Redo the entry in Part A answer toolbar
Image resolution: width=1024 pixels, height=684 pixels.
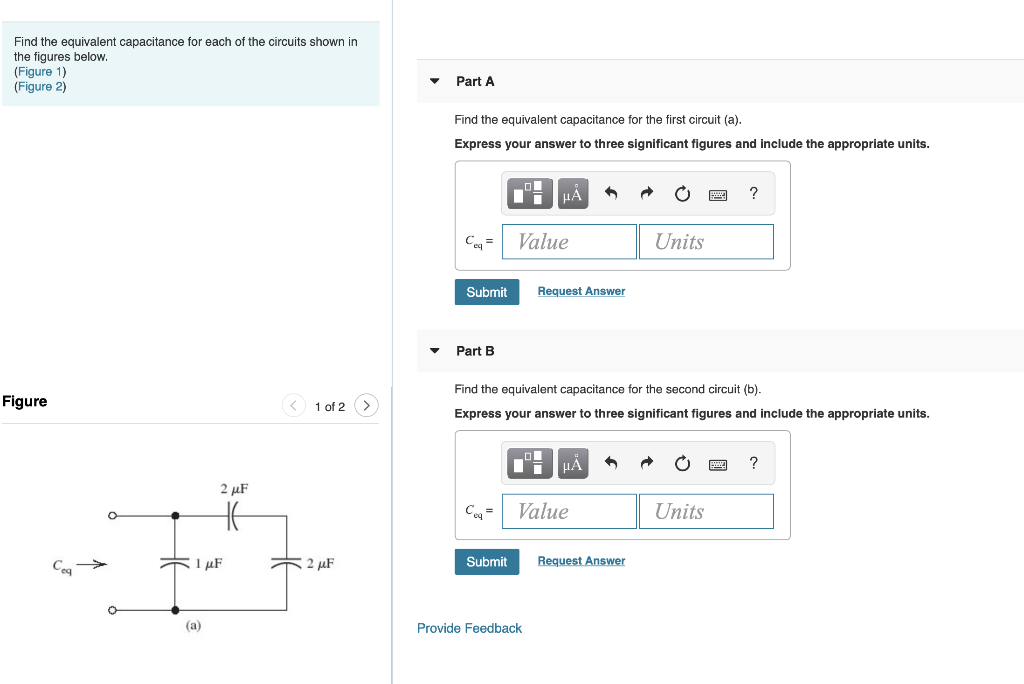pyautogui.click(x=646, y=193)
